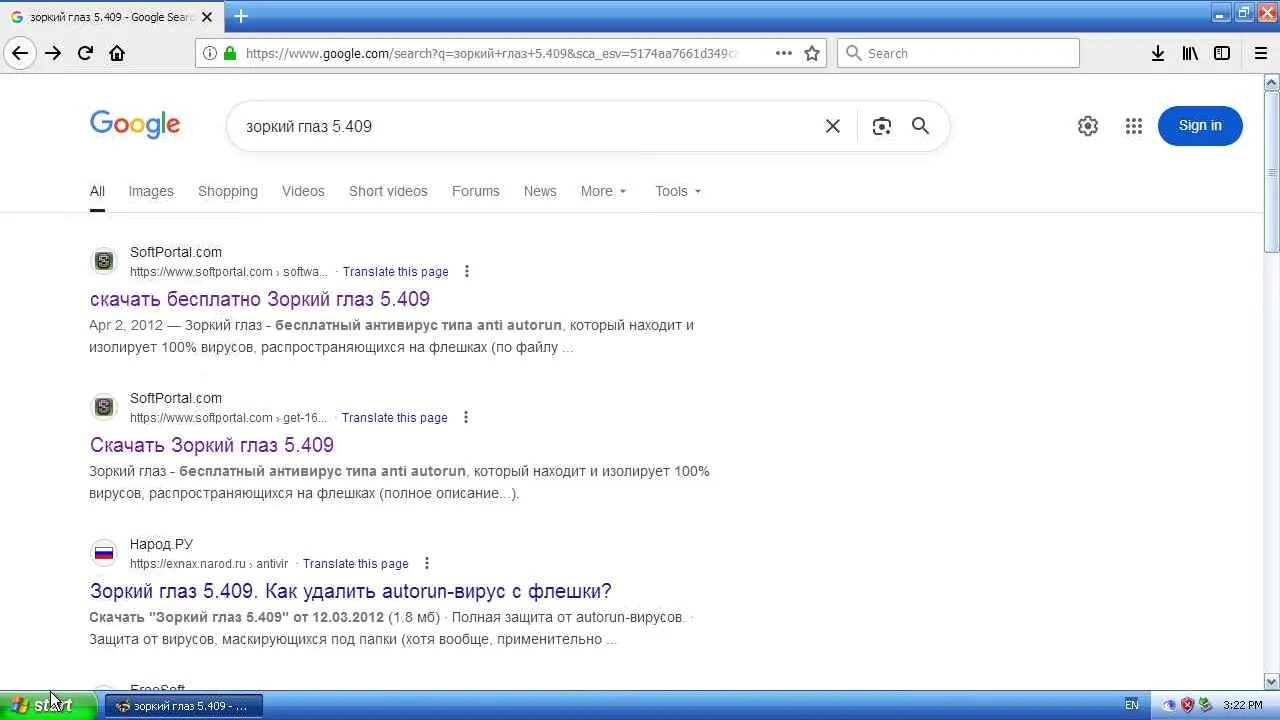Submit search with magnifier icon
The image size is (1280, 720).
(x=920, y=126)
